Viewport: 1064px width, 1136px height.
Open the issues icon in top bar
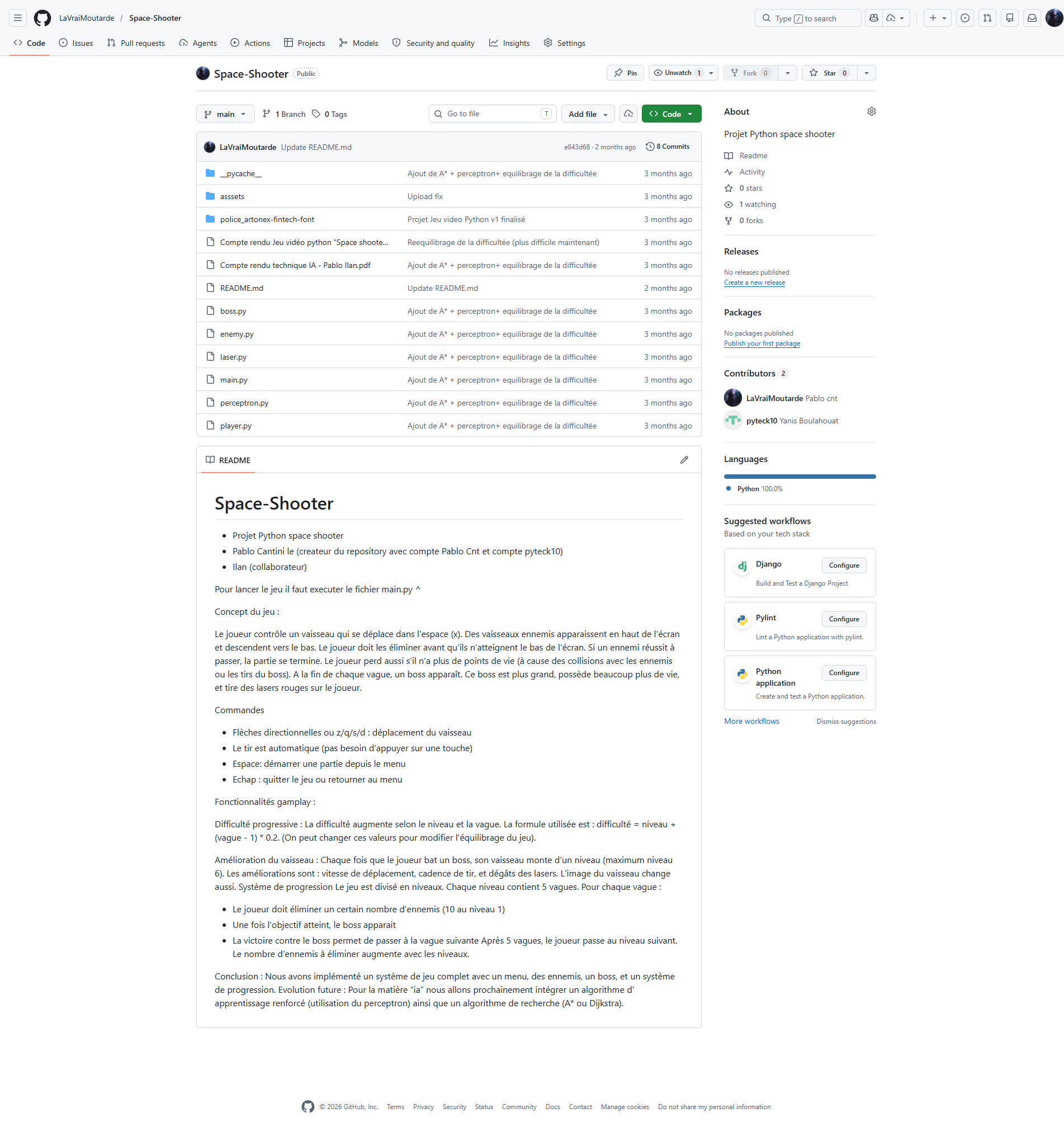[x=964, y=18]
